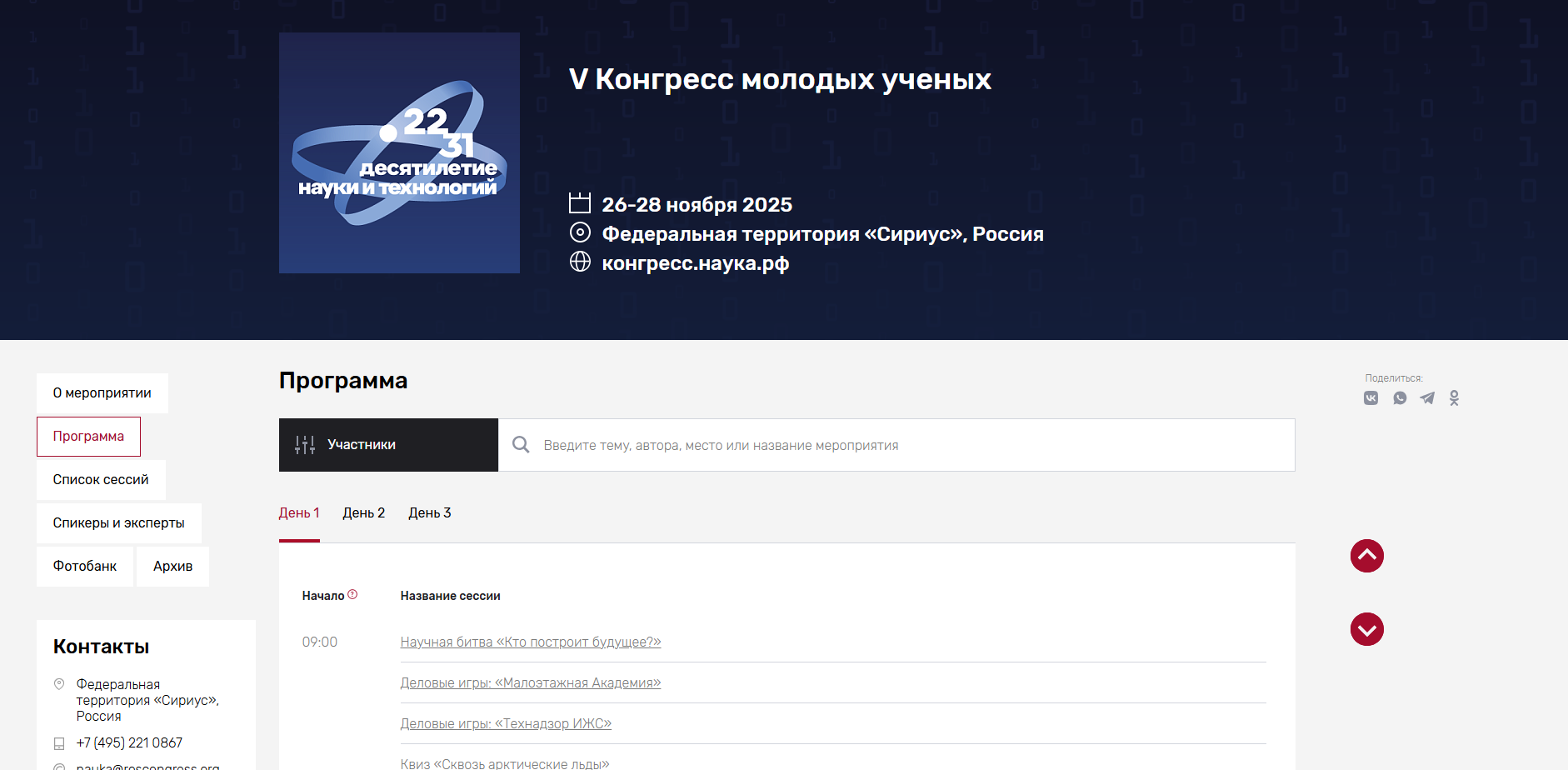The width and height of the screenshot is (1568, 770).
Task: Open the «Технадзор ИЖС» business game link
Action: click(506, 724)
